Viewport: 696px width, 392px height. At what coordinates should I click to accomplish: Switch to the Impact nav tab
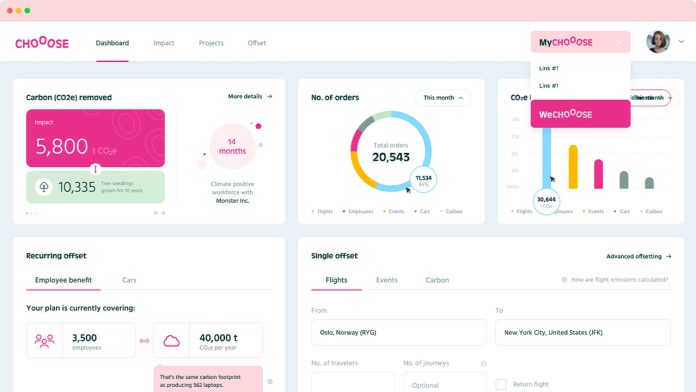click(164, 43)
